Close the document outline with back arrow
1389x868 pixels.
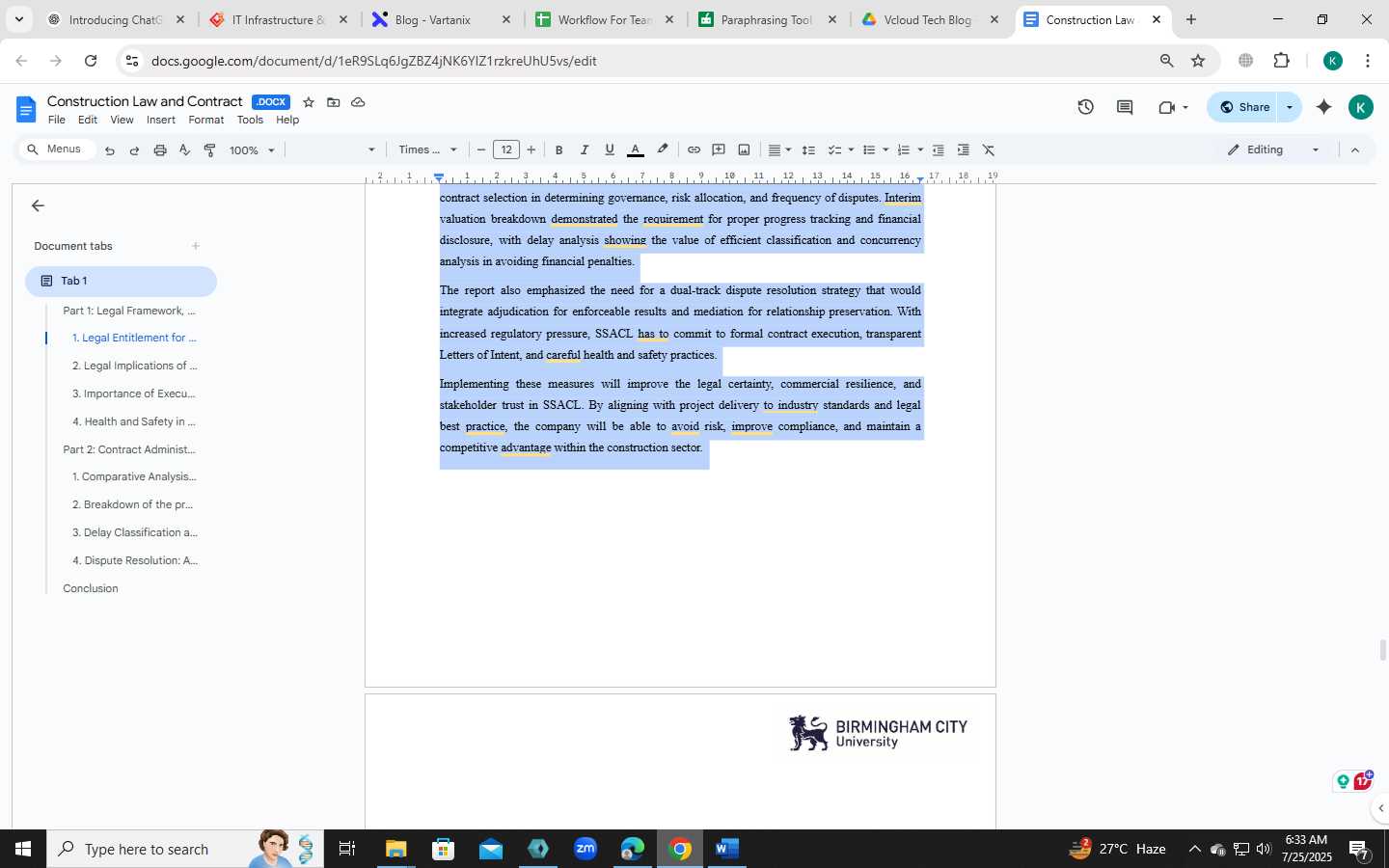point(38,205)
